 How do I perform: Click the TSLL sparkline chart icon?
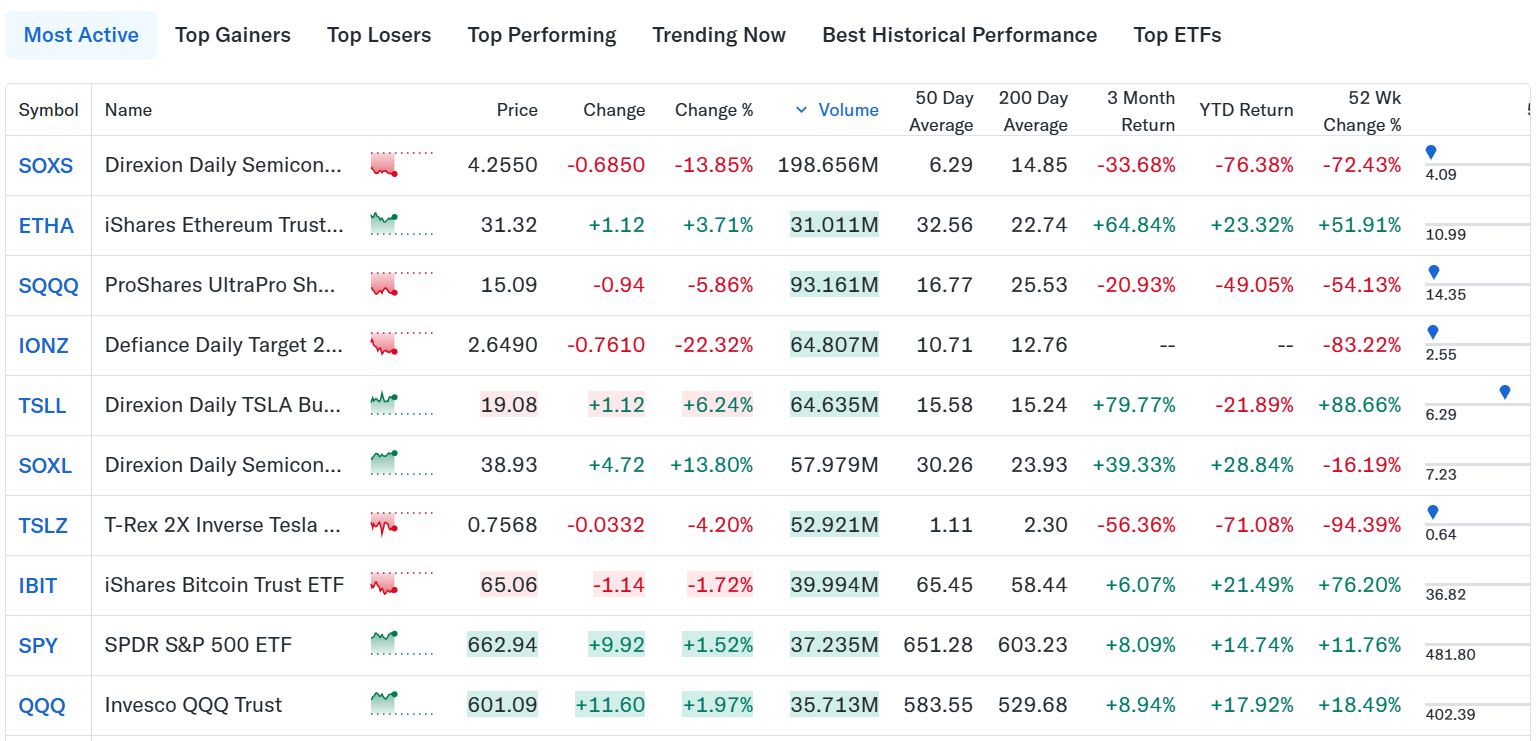[401, 404]
